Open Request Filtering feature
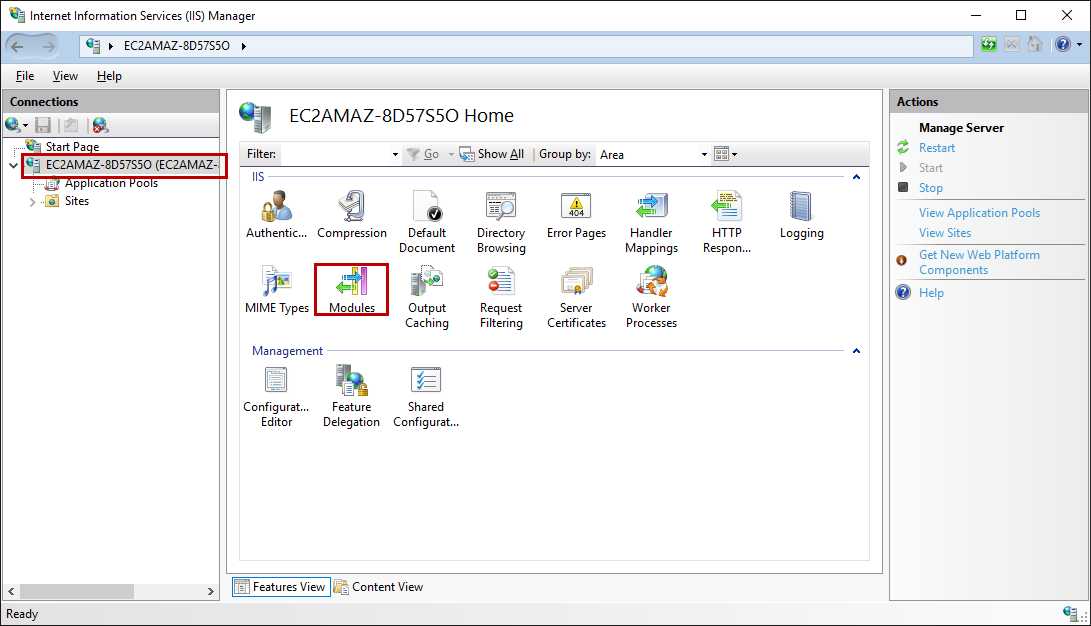 501,297
